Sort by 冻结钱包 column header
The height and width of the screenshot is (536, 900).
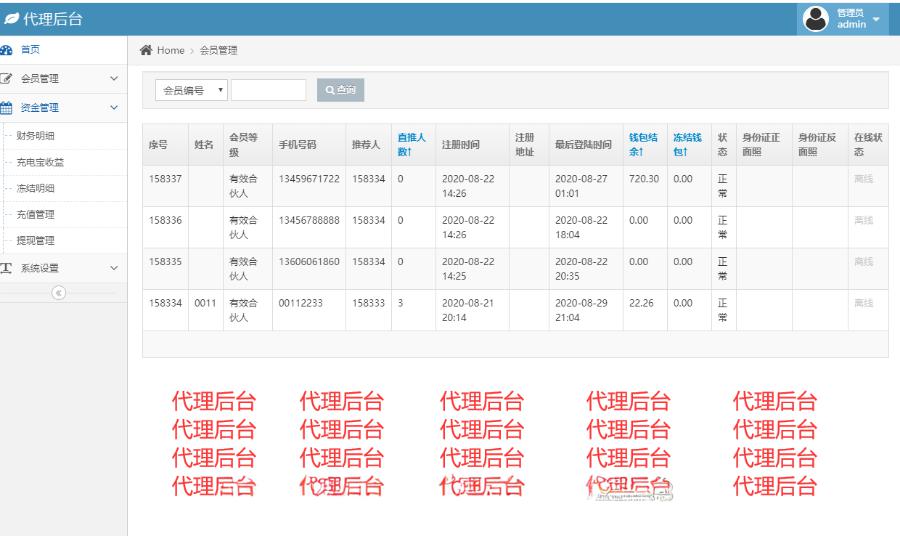coord(687,145)
